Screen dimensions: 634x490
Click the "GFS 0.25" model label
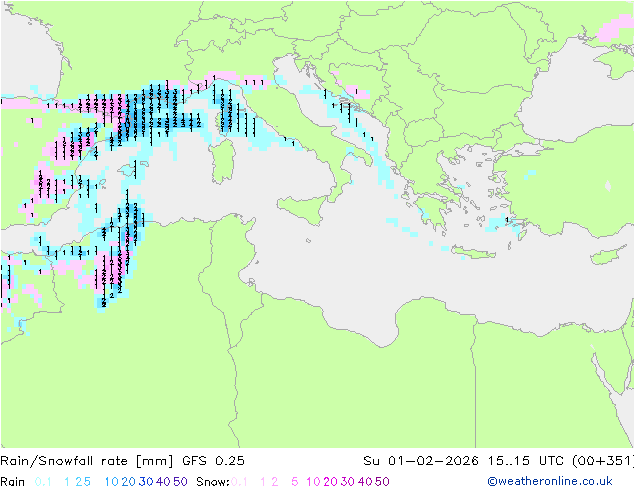click(x=213, y=461)
